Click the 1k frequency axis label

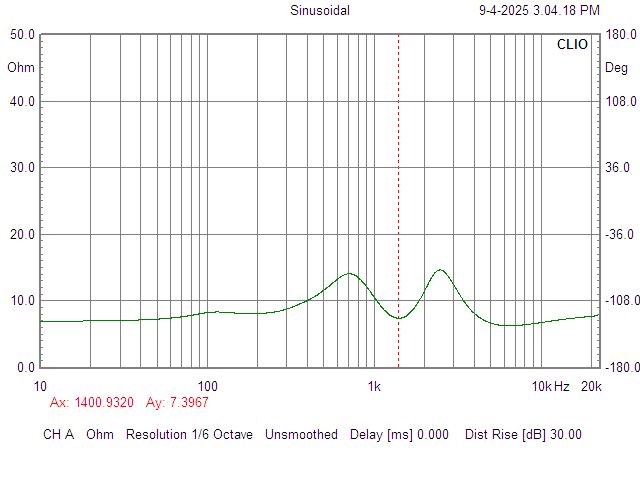[x=374, y=386]
